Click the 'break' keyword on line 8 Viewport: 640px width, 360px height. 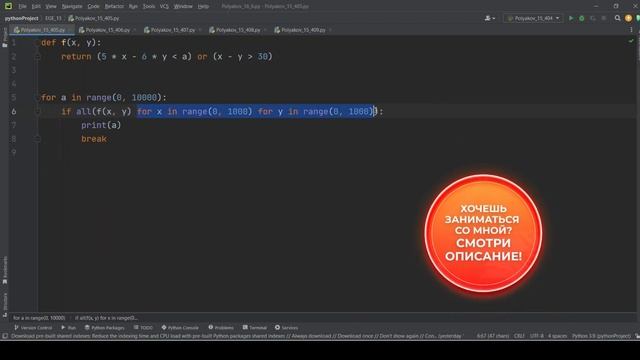coord(94,139)
